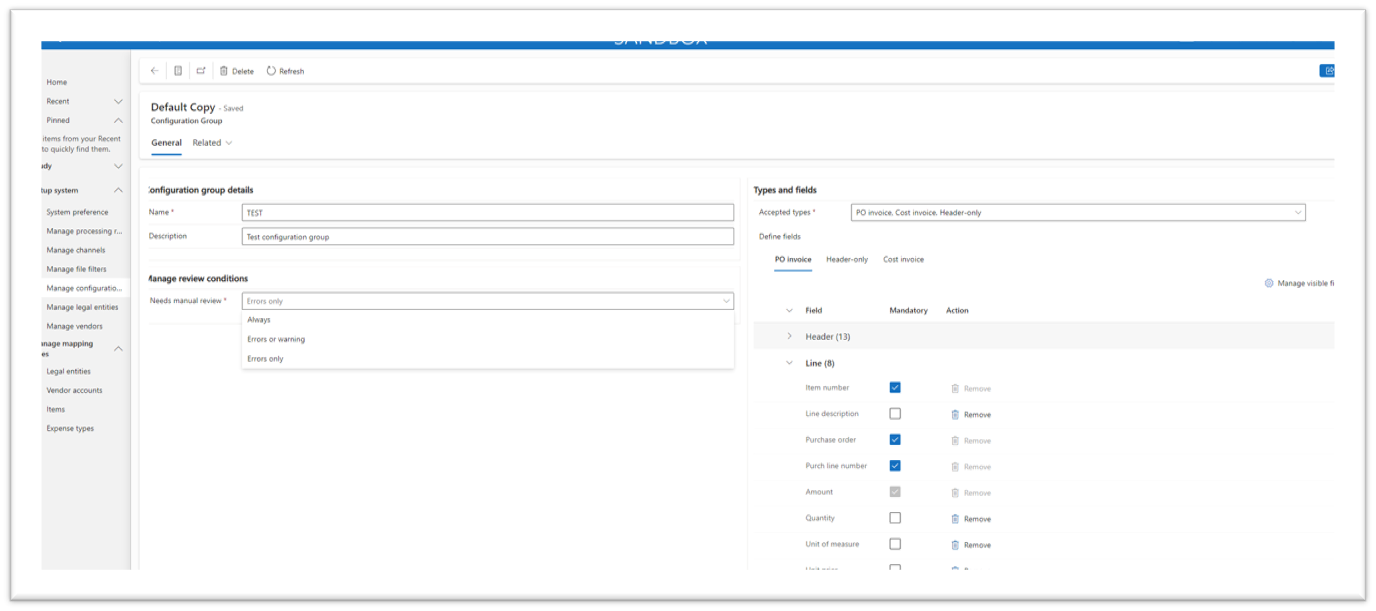
Task: Uncheck the Item number mandatory checkbox
Action: (x=895, y=388)
